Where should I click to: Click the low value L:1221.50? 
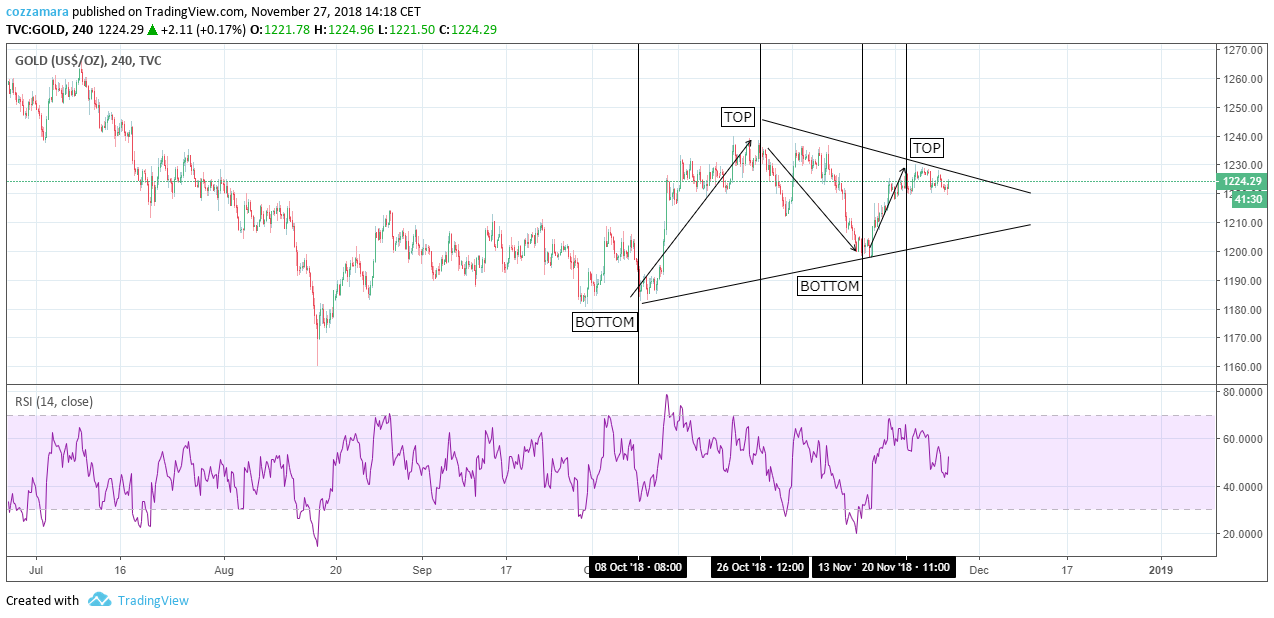(x=406, y=30)
